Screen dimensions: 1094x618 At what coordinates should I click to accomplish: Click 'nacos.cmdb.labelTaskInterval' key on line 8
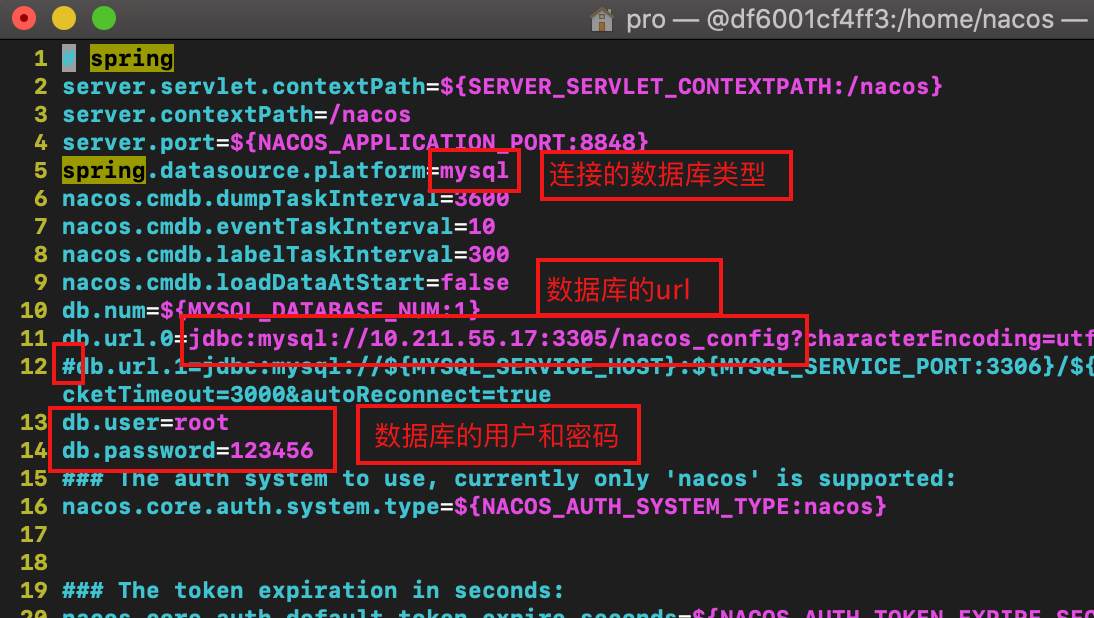[258, 255]
